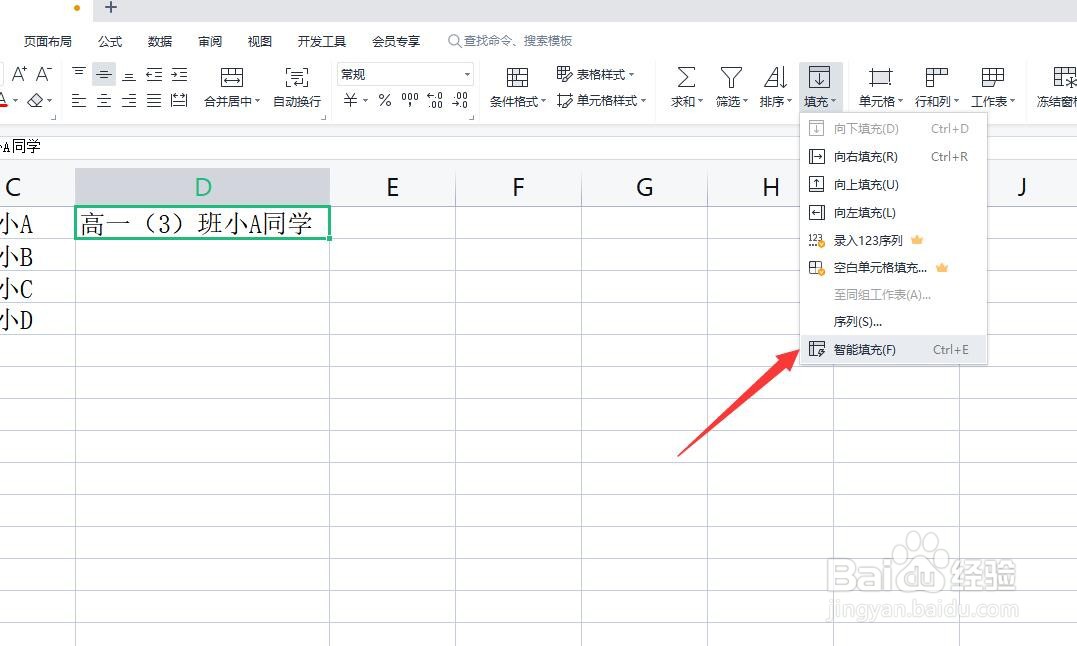
Task: Toggle 自动换行 wrap text
Action: 297,87
